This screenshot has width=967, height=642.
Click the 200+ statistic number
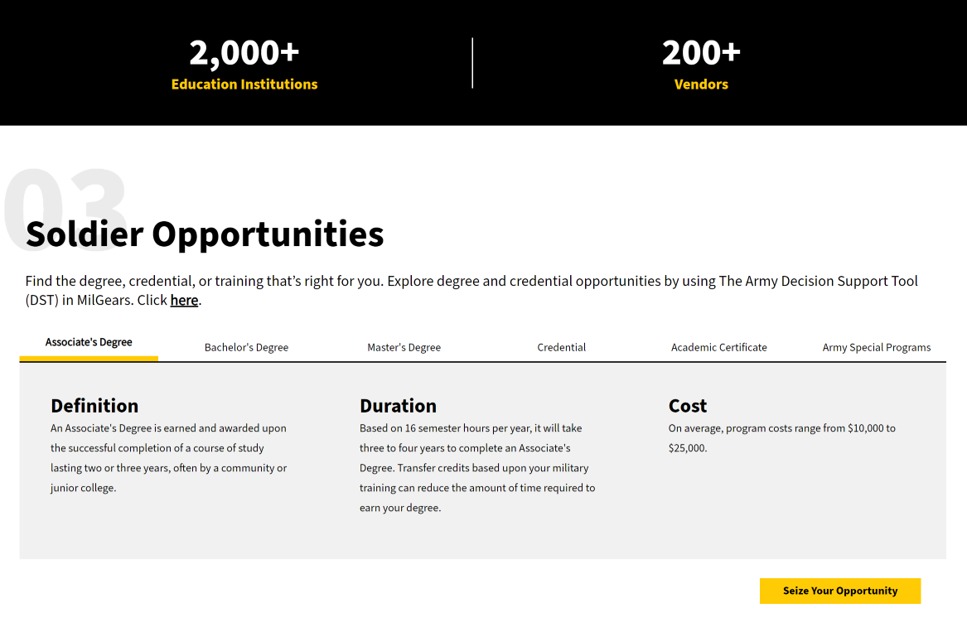coord(701,52)
